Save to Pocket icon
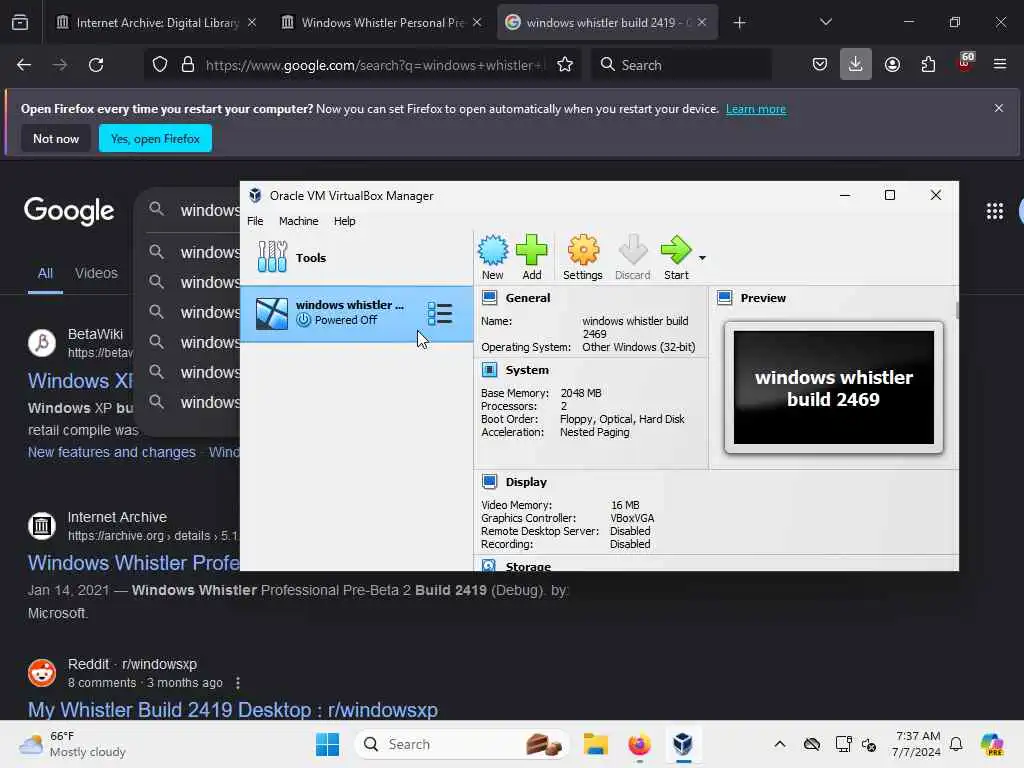The width and height of the screenshot is (1024, 768). (x=820, y=65)
